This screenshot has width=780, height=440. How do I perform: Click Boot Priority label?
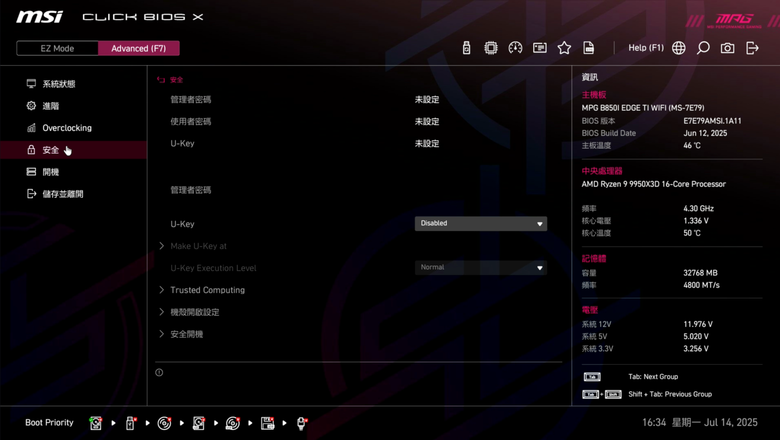coord(49,423)
